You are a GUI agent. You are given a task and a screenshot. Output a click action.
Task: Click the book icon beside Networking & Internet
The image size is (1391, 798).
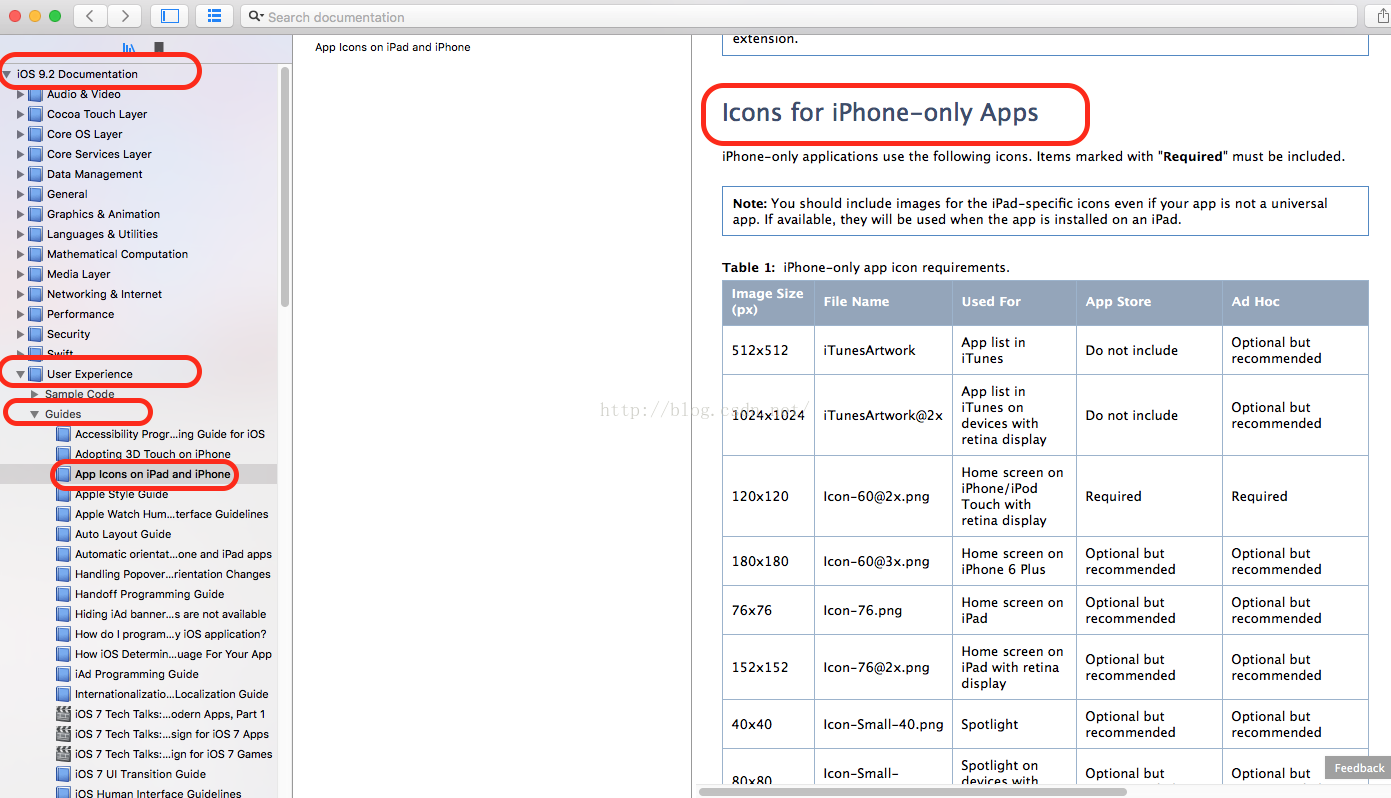36,294
